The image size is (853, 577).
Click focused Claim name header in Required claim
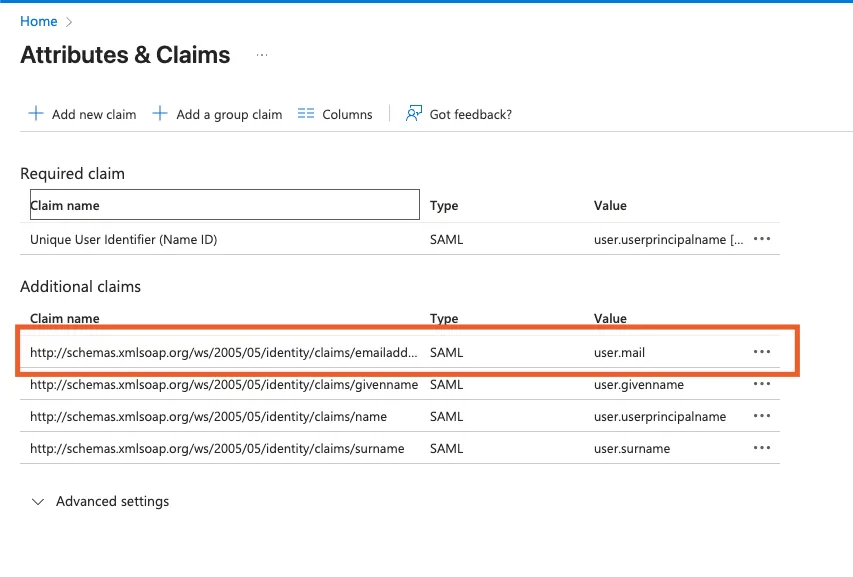coord(225,205)
